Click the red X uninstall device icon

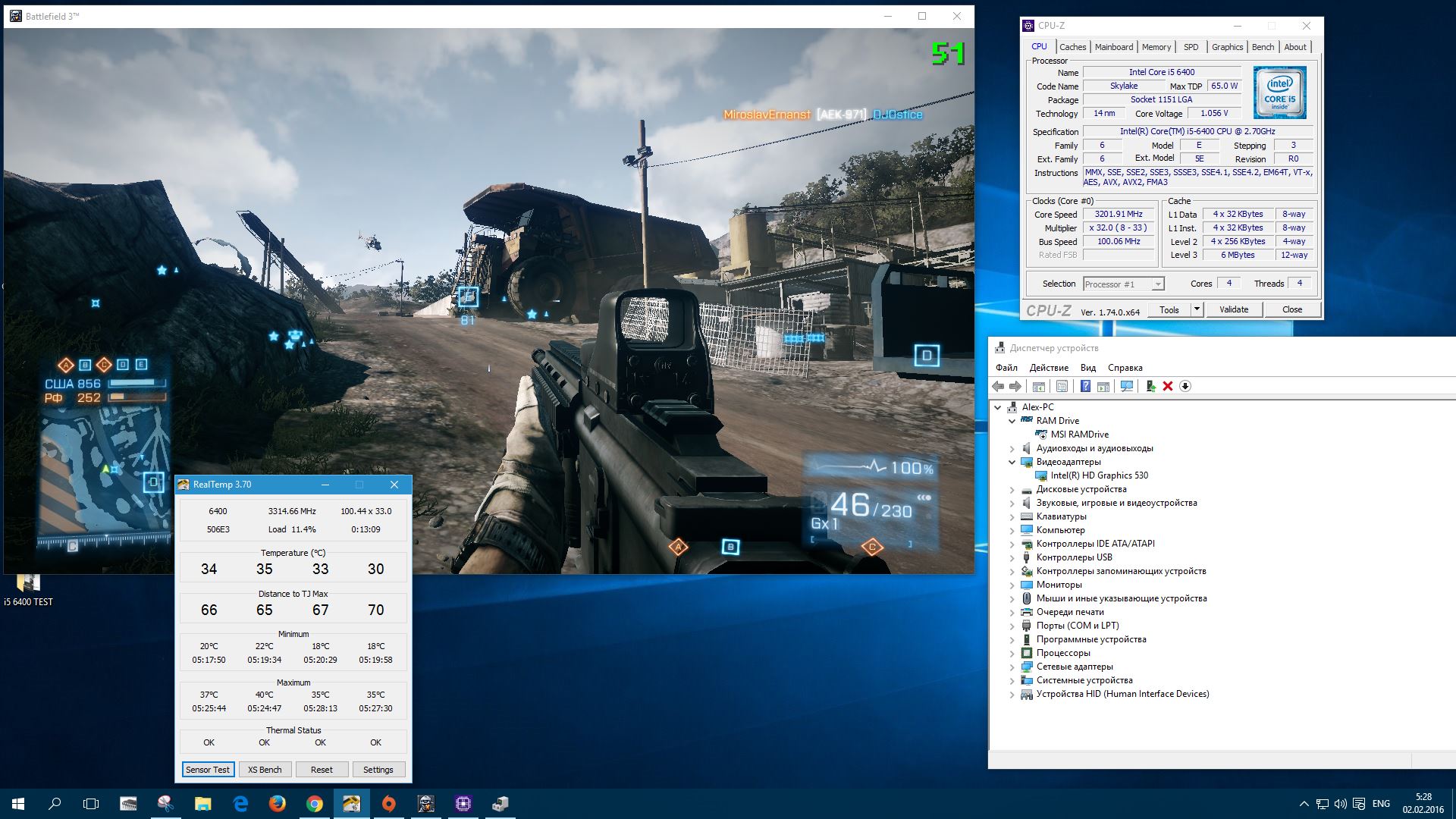1168,387
